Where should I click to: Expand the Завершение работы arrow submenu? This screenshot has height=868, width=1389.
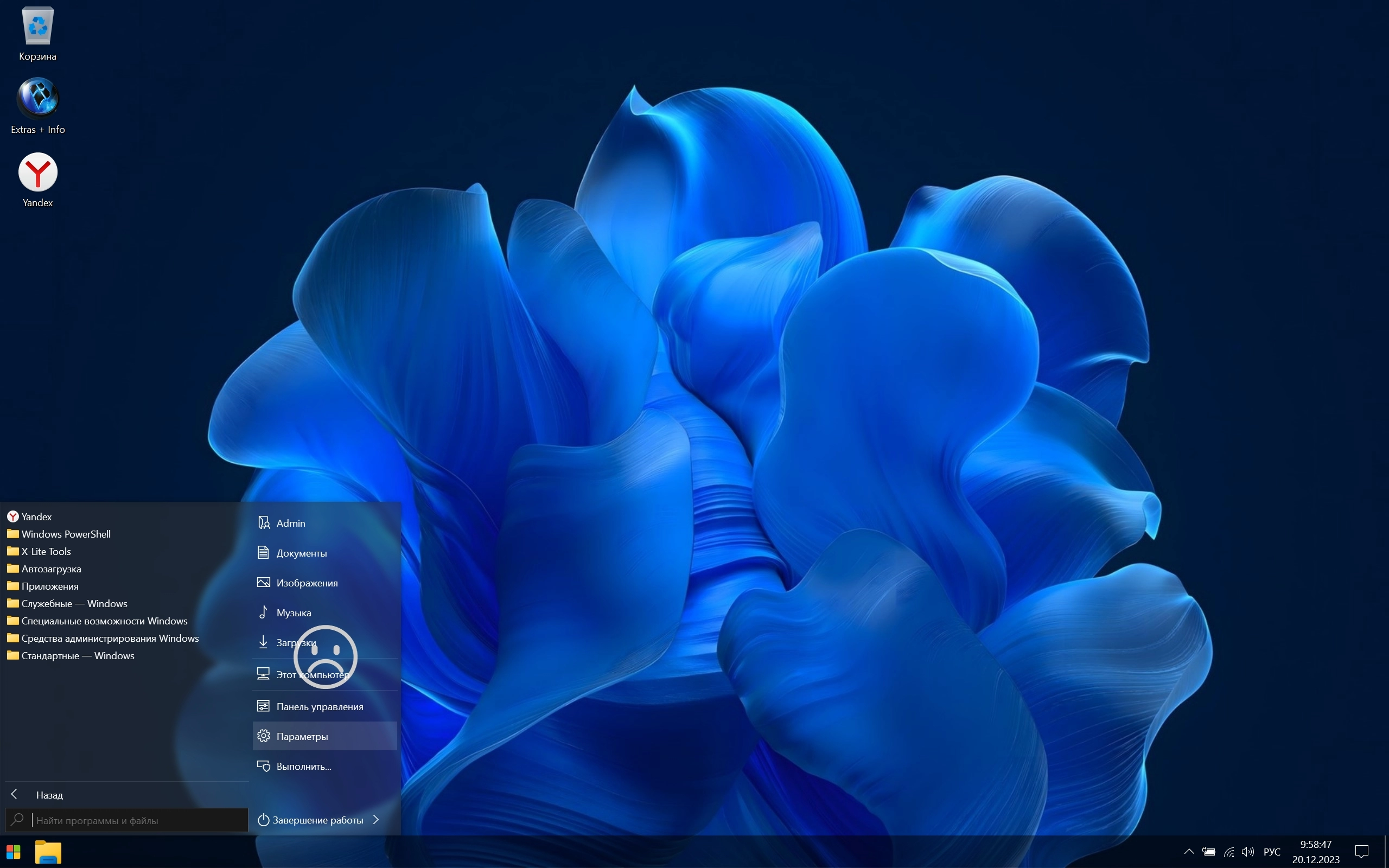pyautogui.click(x=376, y=820)
